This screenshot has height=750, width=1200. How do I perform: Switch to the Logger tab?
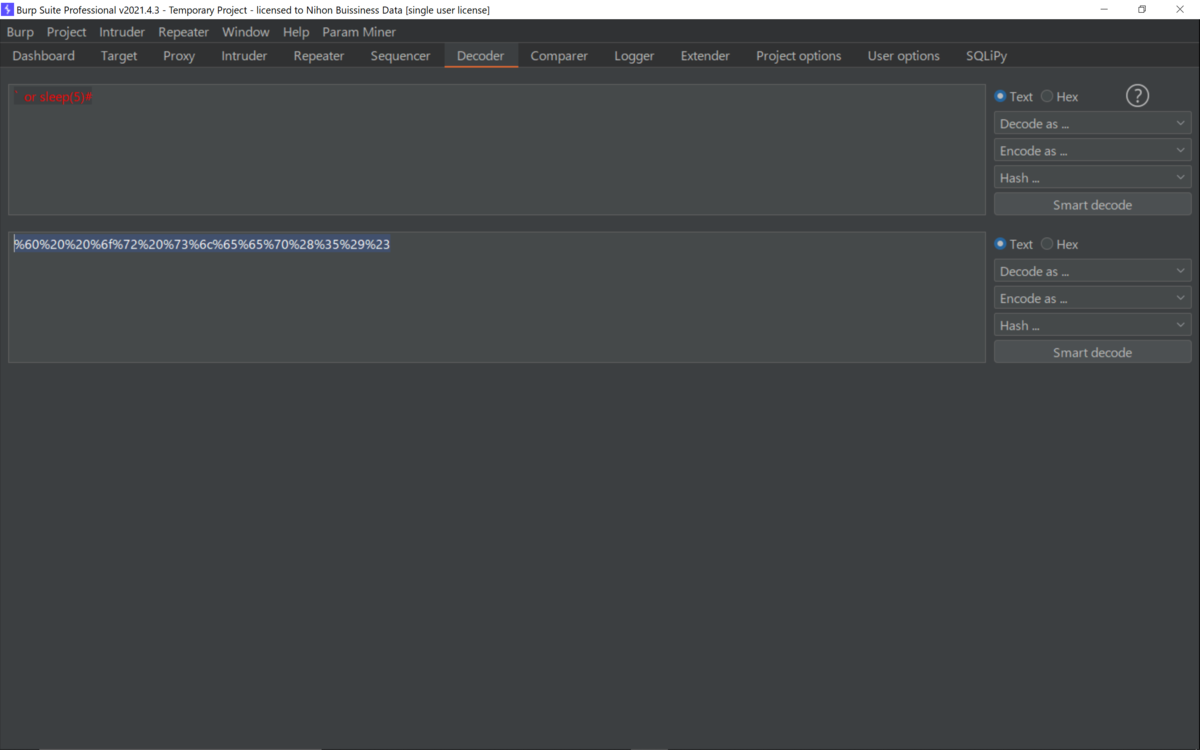click(x=634, y=56)
